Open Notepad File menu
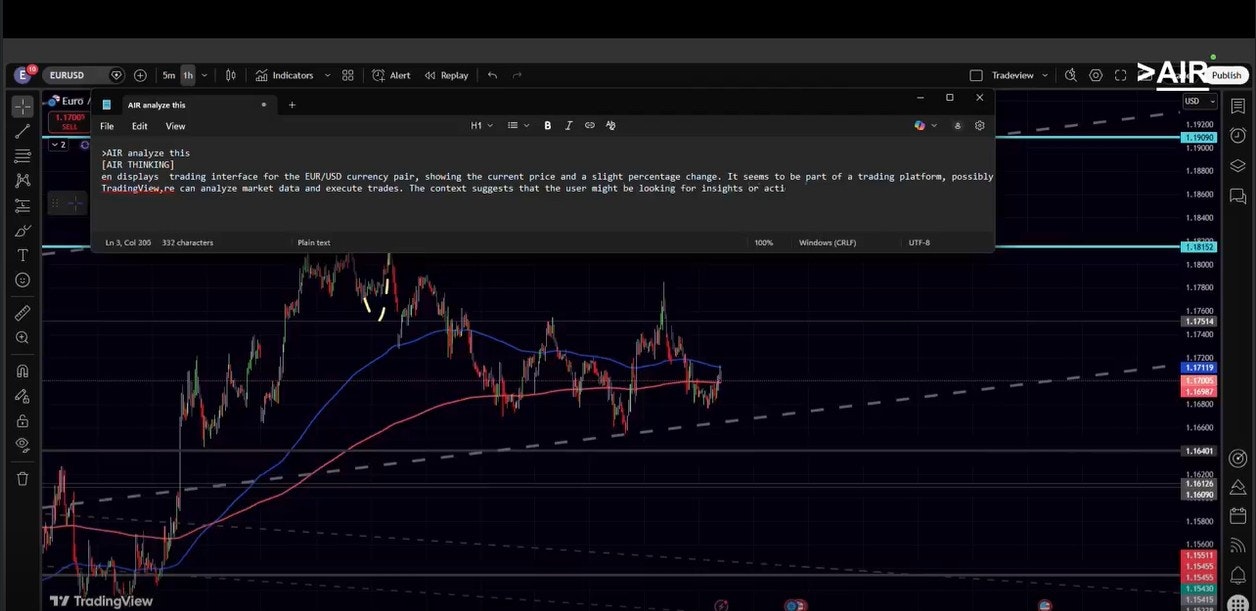 point(107,126)
